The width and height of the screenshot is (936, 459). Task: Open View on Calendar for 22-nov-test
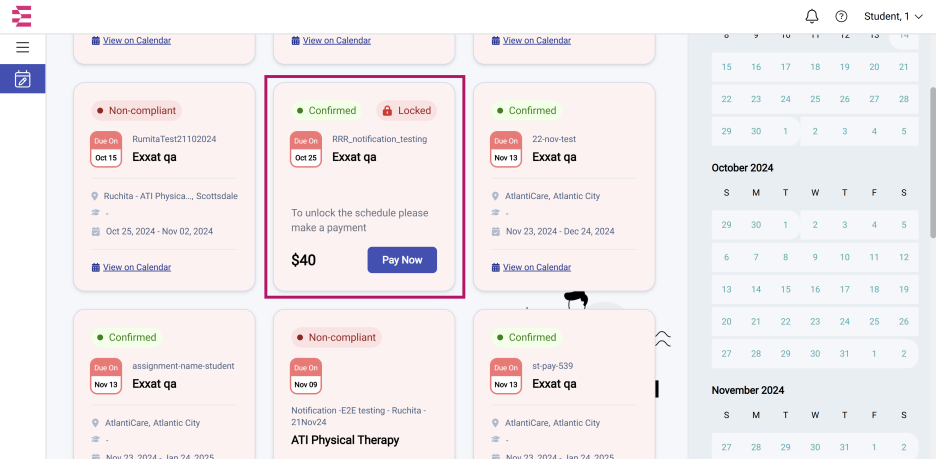[x=537, y=267]
